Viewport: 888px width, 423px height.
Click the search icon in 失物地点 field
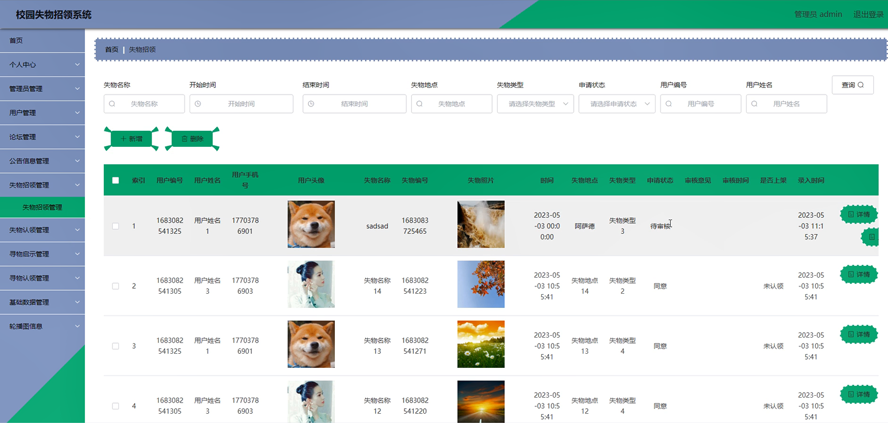click(x=420, y=104)
